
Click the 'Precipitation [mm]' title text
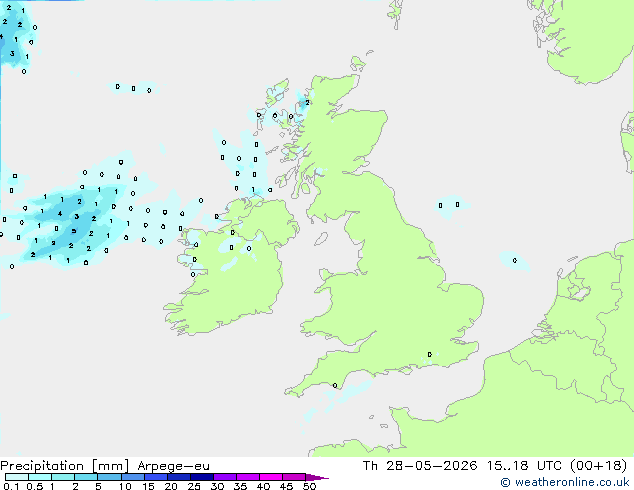point(64,466)
